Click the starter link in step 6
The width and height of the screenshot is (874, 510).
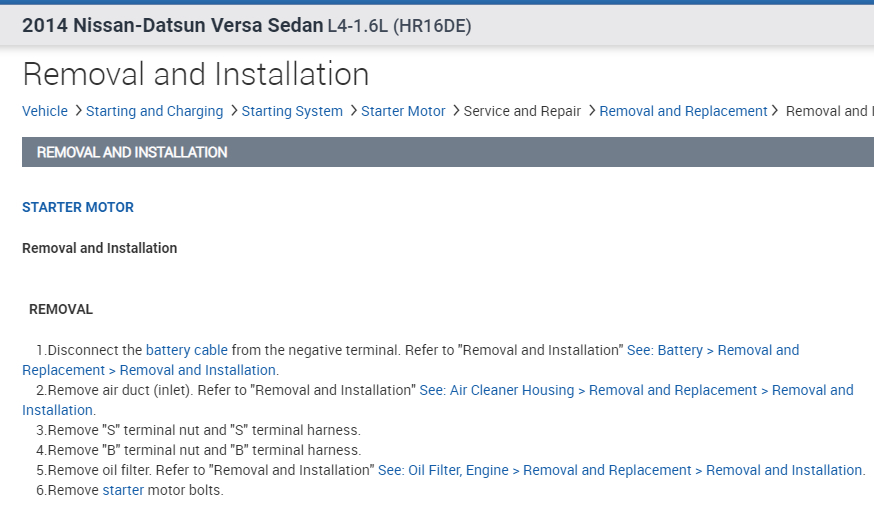[123, 490]
